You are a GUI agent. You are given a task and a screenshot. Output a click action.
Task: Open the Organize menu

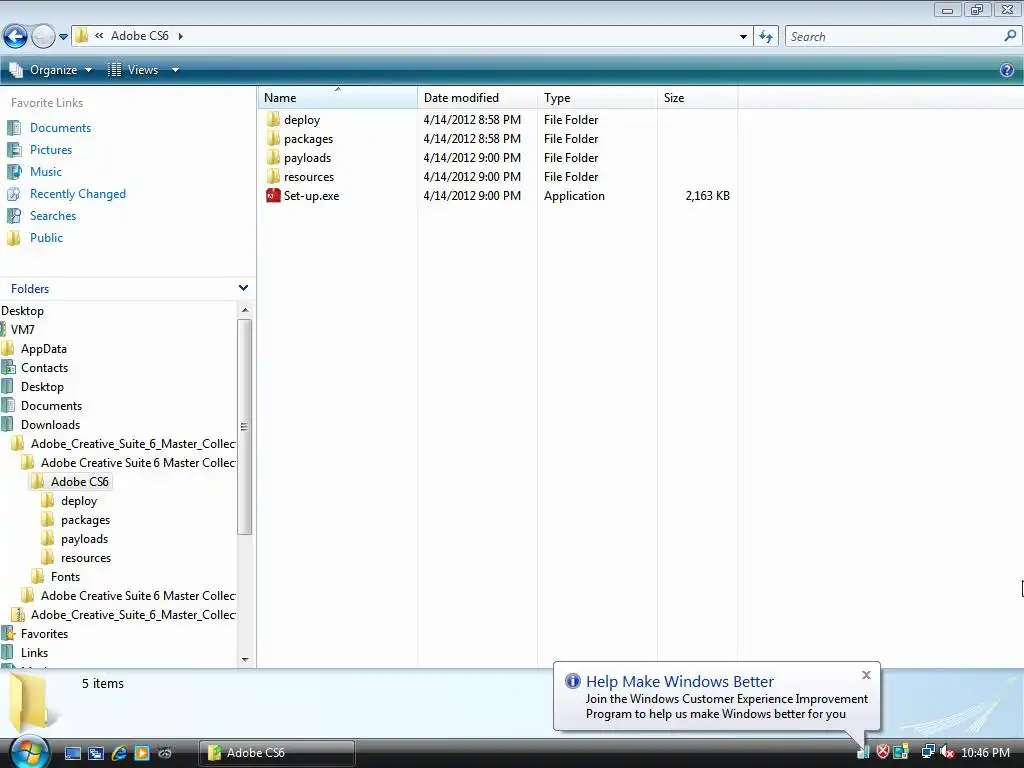tap(51, 70)
